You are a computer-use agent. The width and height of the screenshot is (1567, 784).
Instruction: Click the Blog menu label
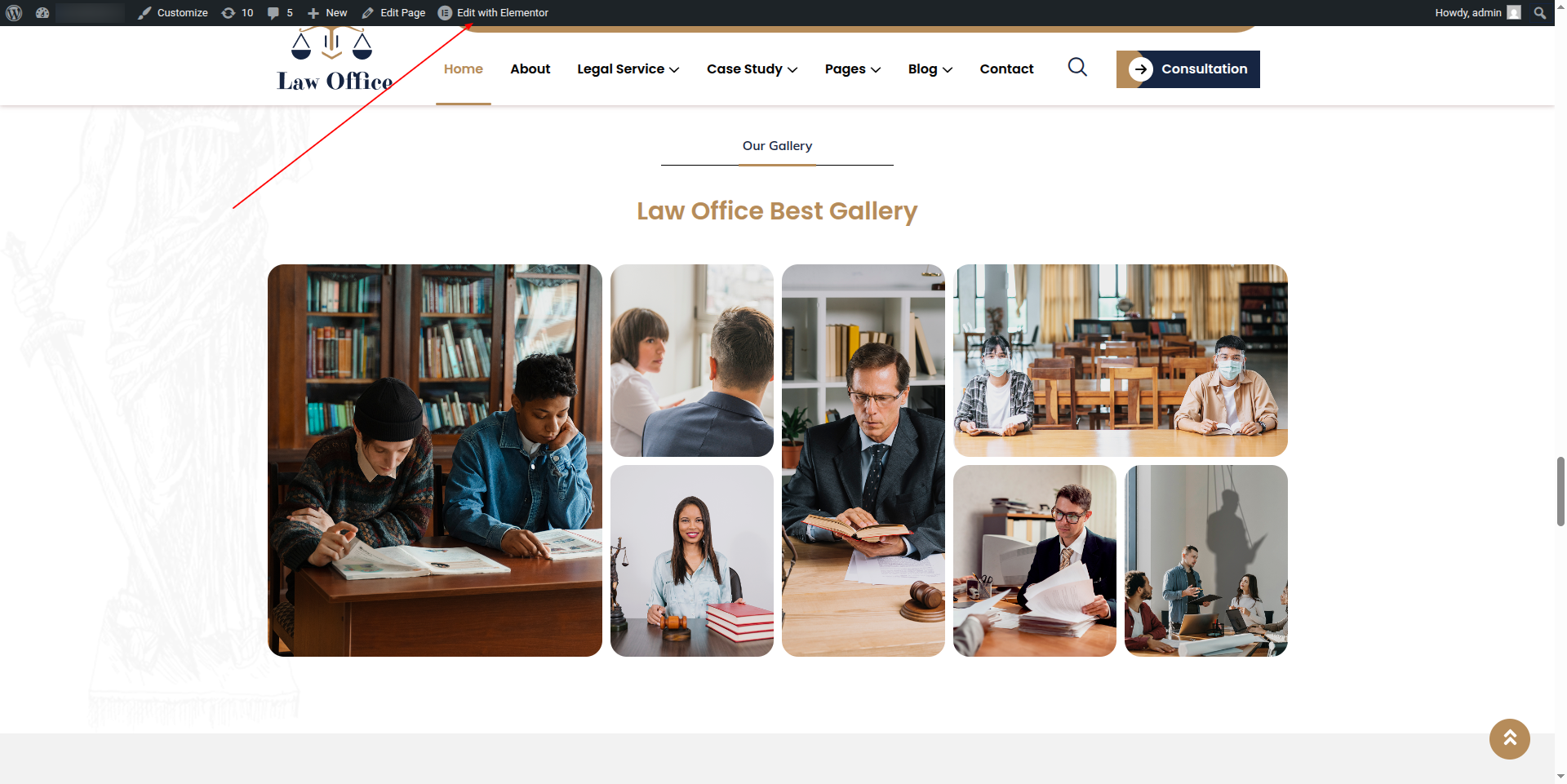(x=922, y=69)
